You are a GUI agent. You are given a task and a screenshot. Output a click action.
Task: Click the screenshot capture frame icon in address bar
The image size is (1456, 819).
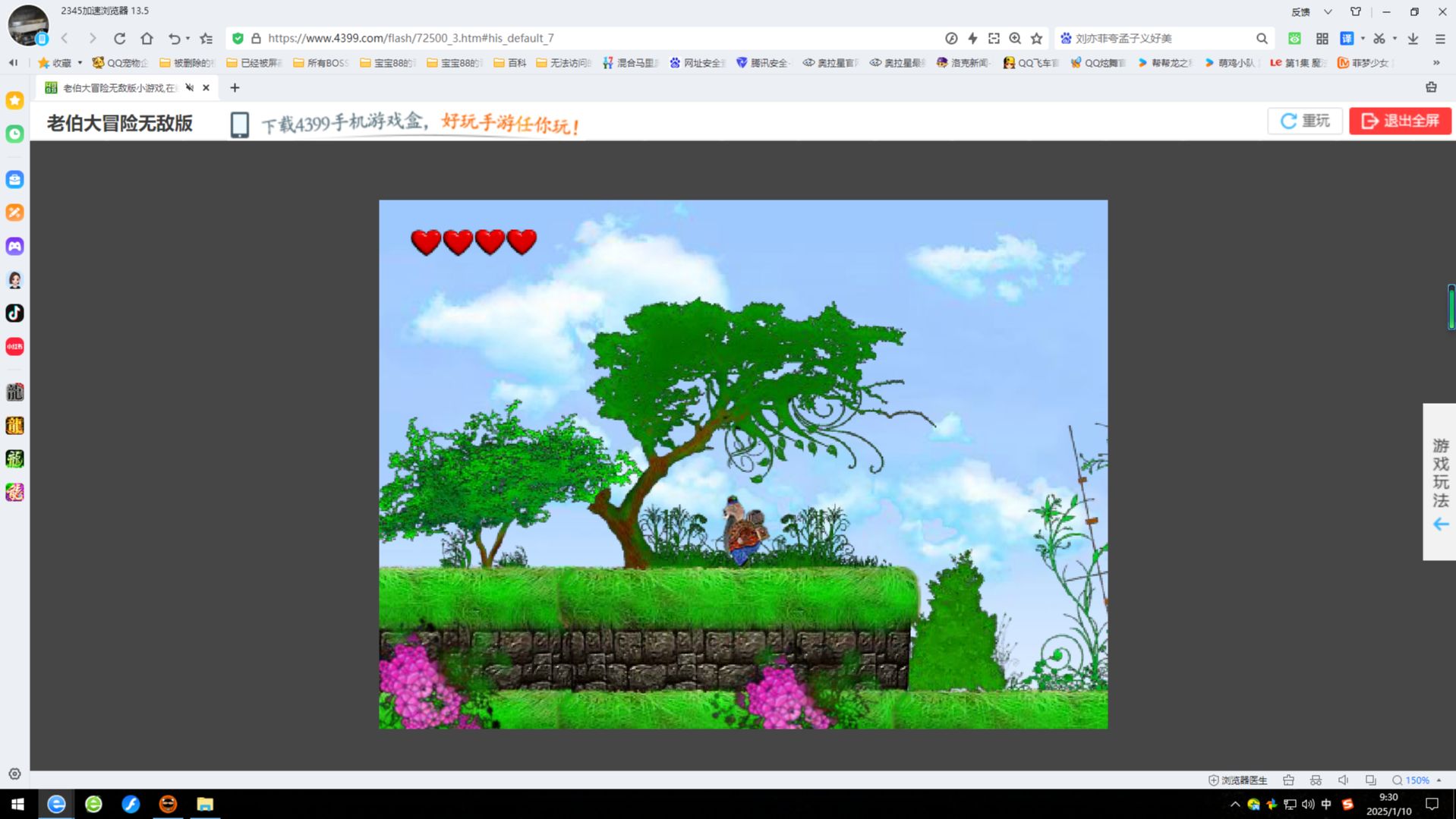point(994,38)
